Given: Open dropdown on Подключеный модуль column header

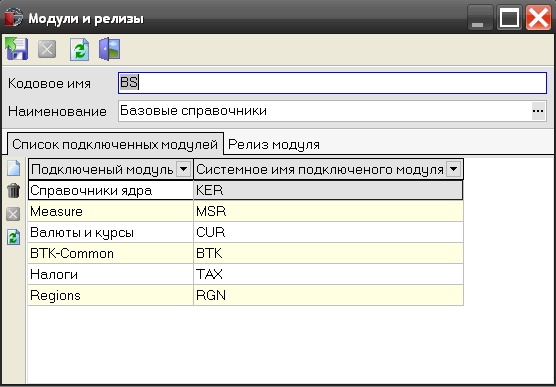Looking at the screenshot, I should point(184,169).
